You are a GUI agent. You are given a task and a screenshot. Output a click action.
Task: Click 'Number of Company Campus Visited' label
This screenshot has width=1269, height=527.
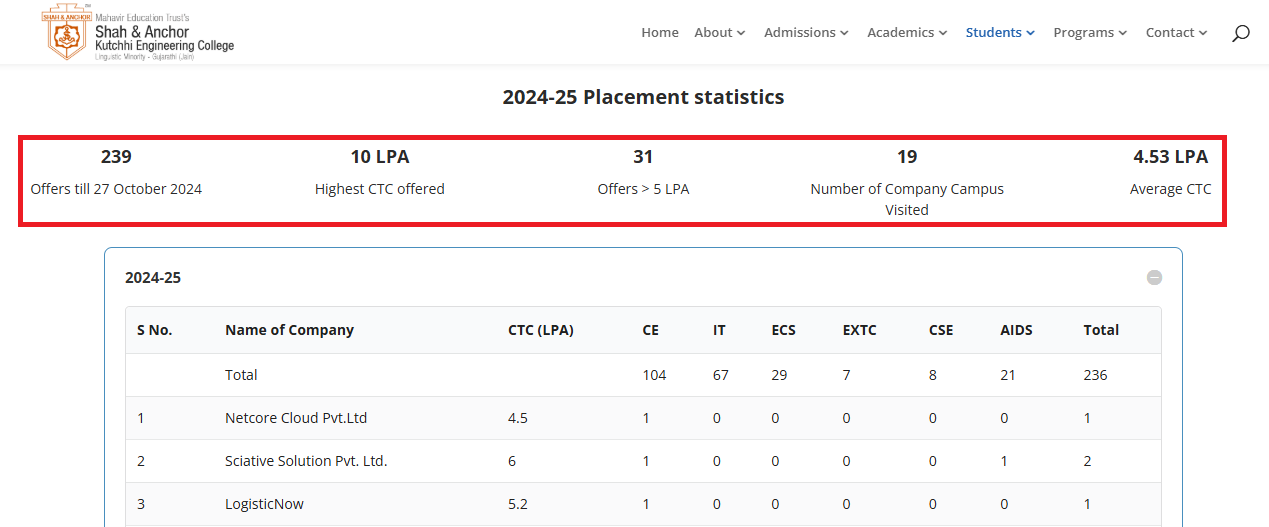[907, 199]
